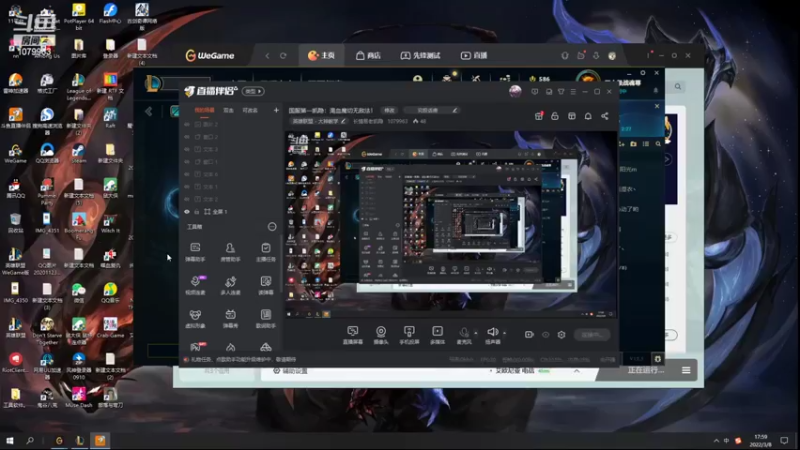Click the share icon above preview
800x450 pixels.
point(605,116)
